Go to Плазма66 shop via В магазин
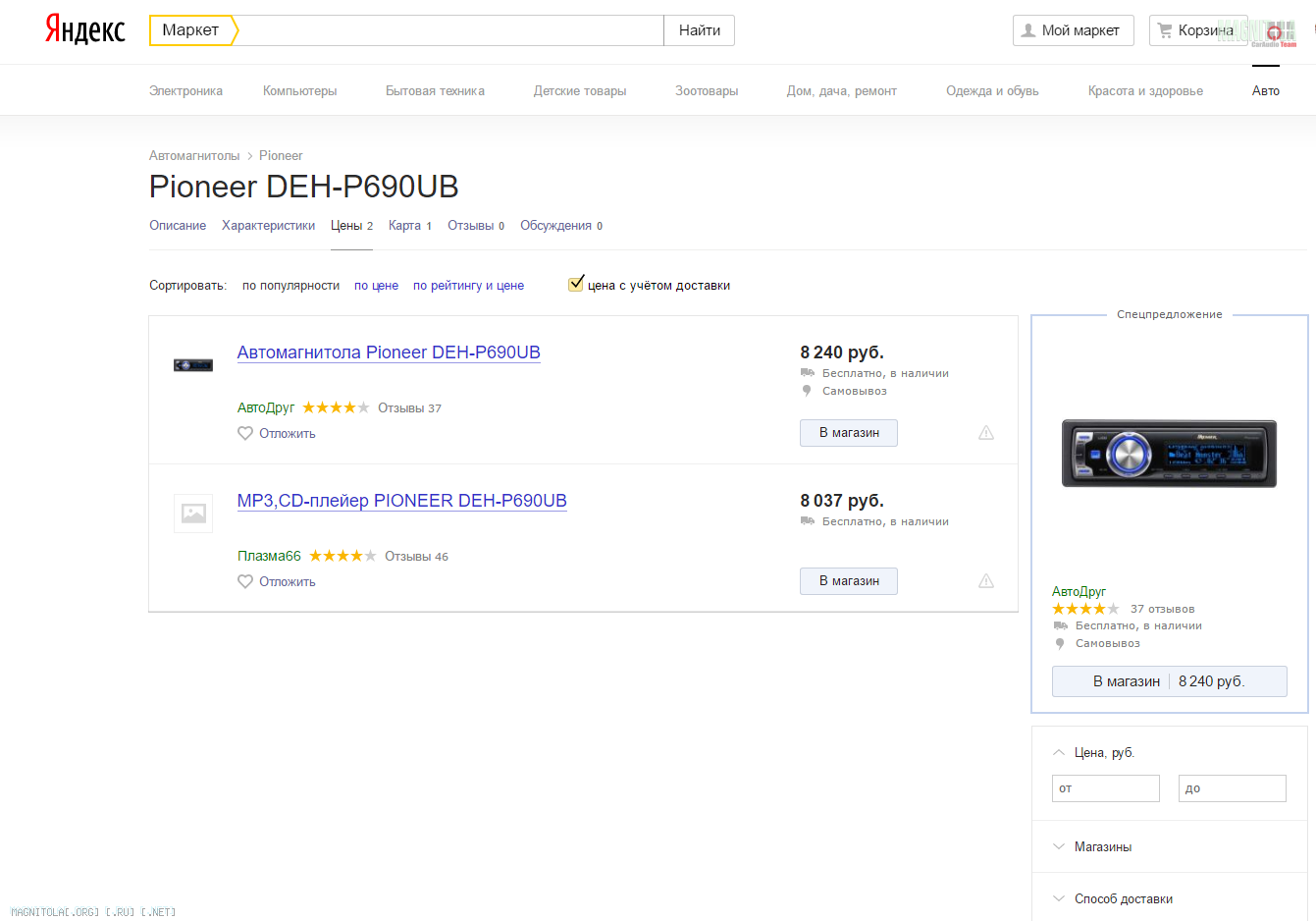Viewport: 1316px width, 921px height. tap(849, 581)
